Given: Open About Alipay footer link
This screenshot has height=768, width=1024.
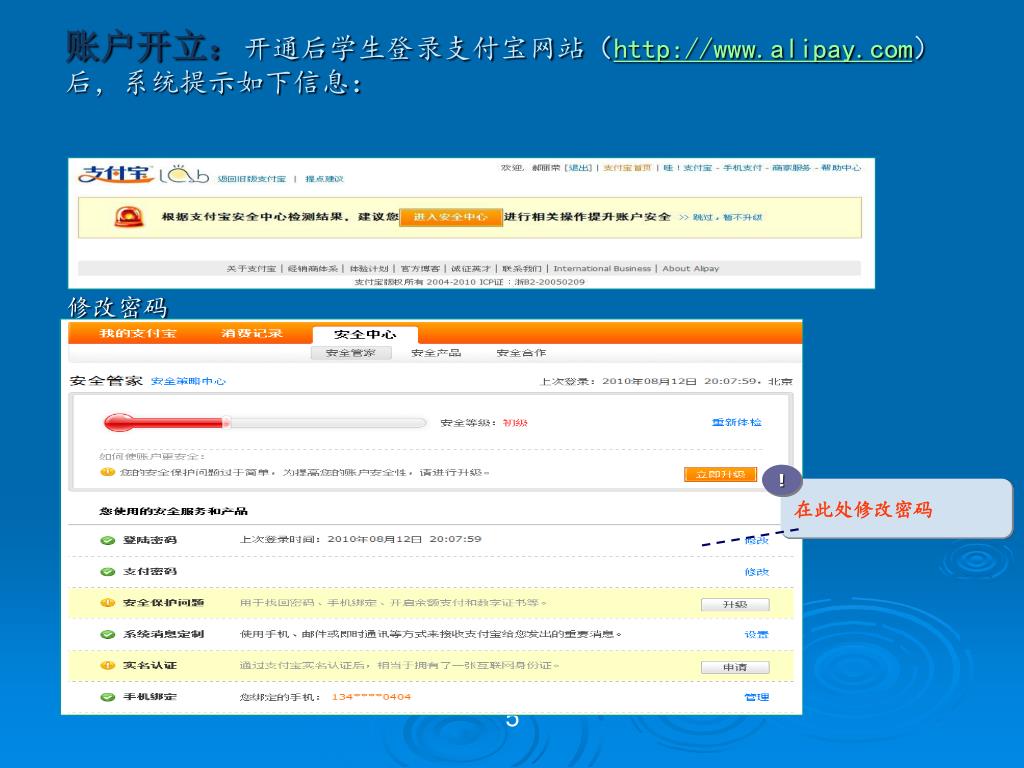Looking at the screenshot, I should (x=690, y=268).
